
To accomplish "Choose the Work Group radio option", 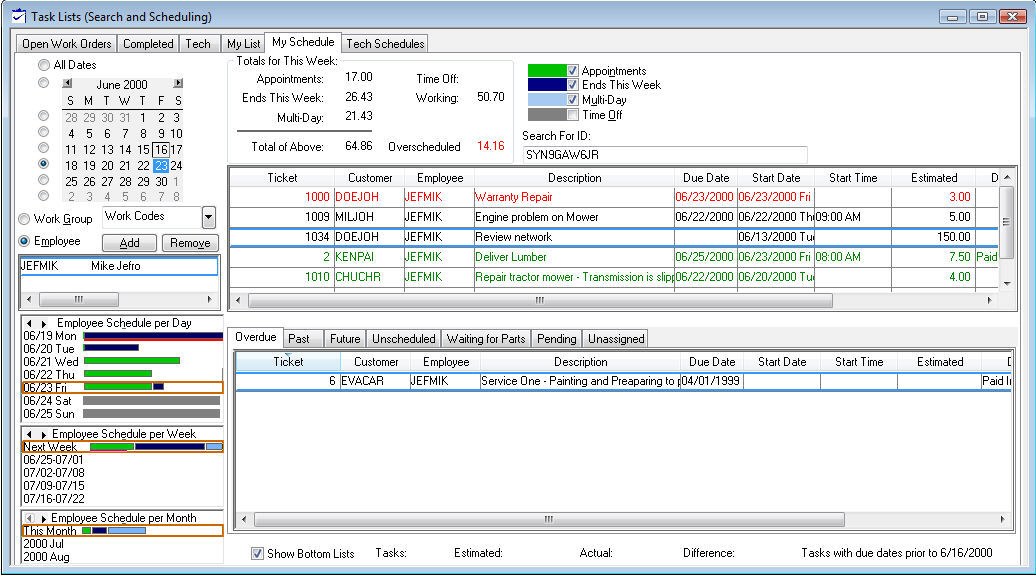I will (25, 219).
